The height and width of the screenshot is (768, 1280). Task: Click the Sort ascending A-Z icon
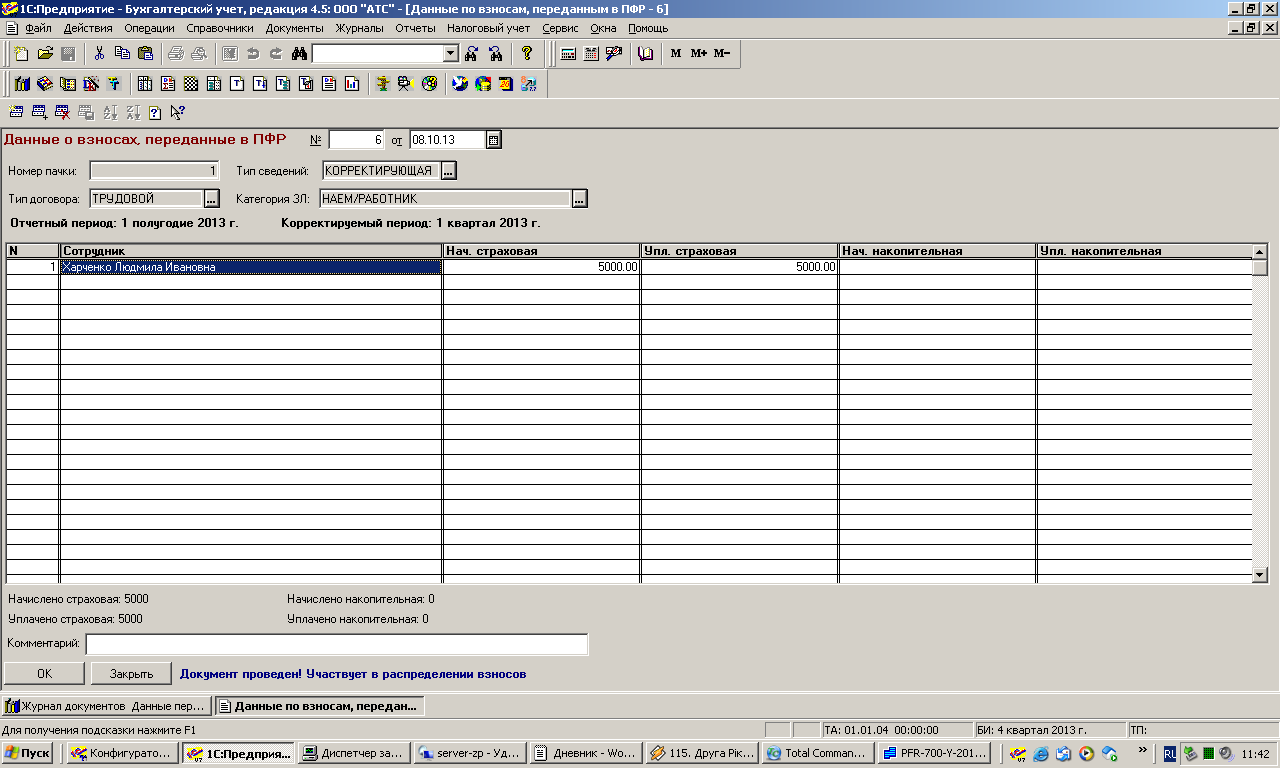pos(110,112)
